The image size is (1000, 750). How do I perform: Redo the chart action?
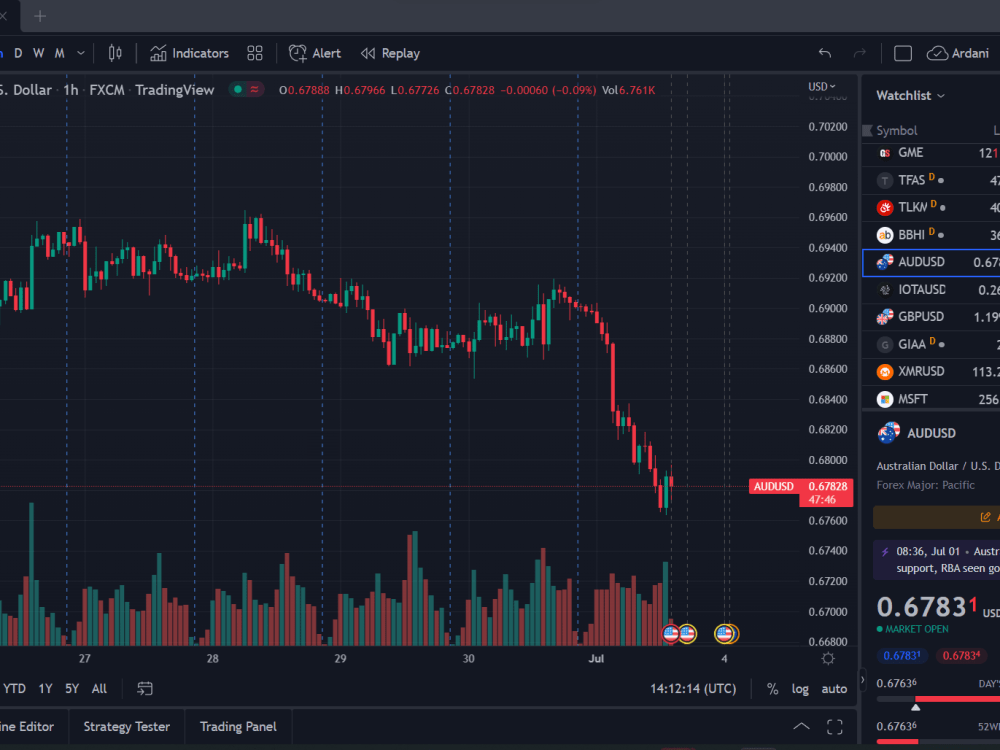(860, 53)
